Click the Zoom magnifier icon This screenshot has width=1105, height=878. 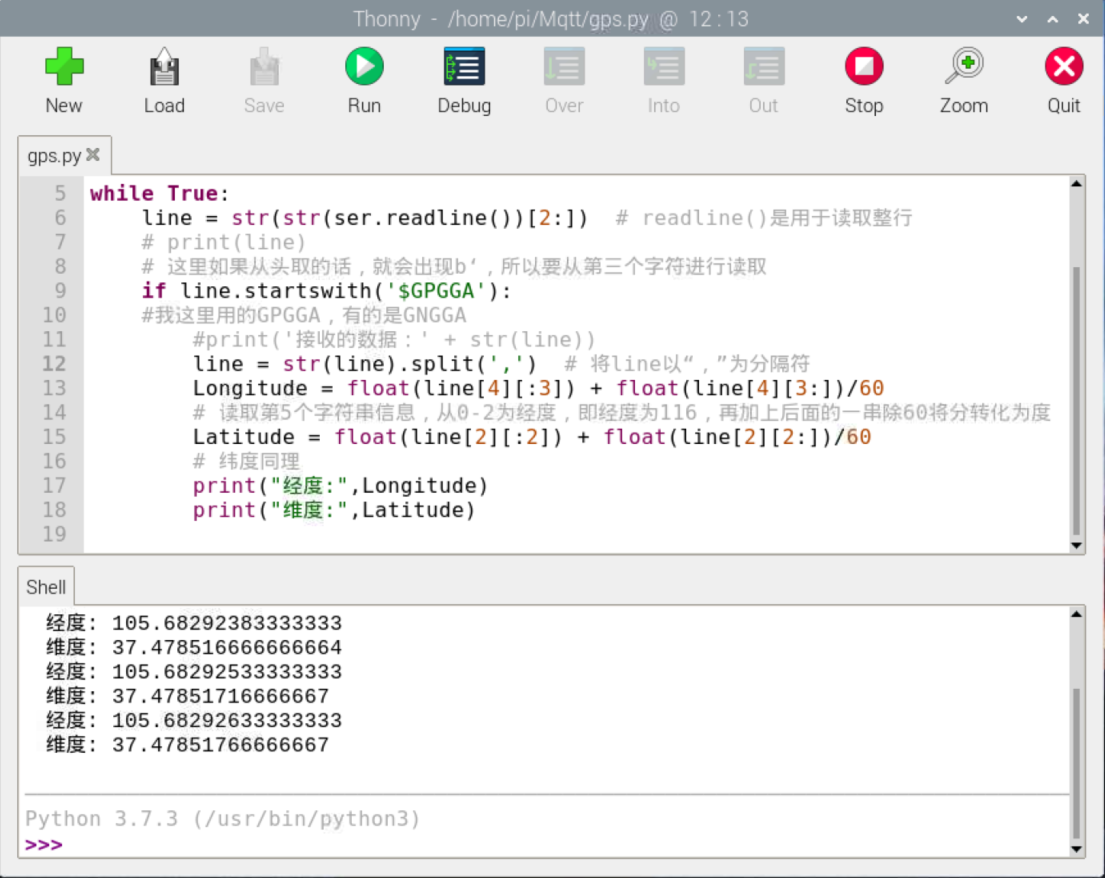[x=964, y=68]
